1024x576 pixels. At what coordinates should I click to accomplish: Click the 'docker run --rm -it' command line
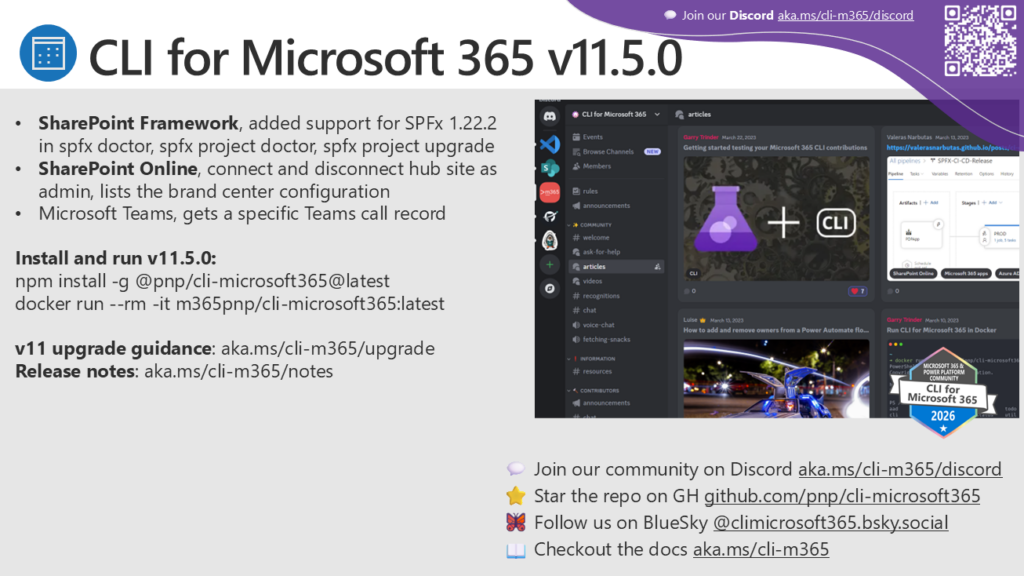tap(230, 304)
